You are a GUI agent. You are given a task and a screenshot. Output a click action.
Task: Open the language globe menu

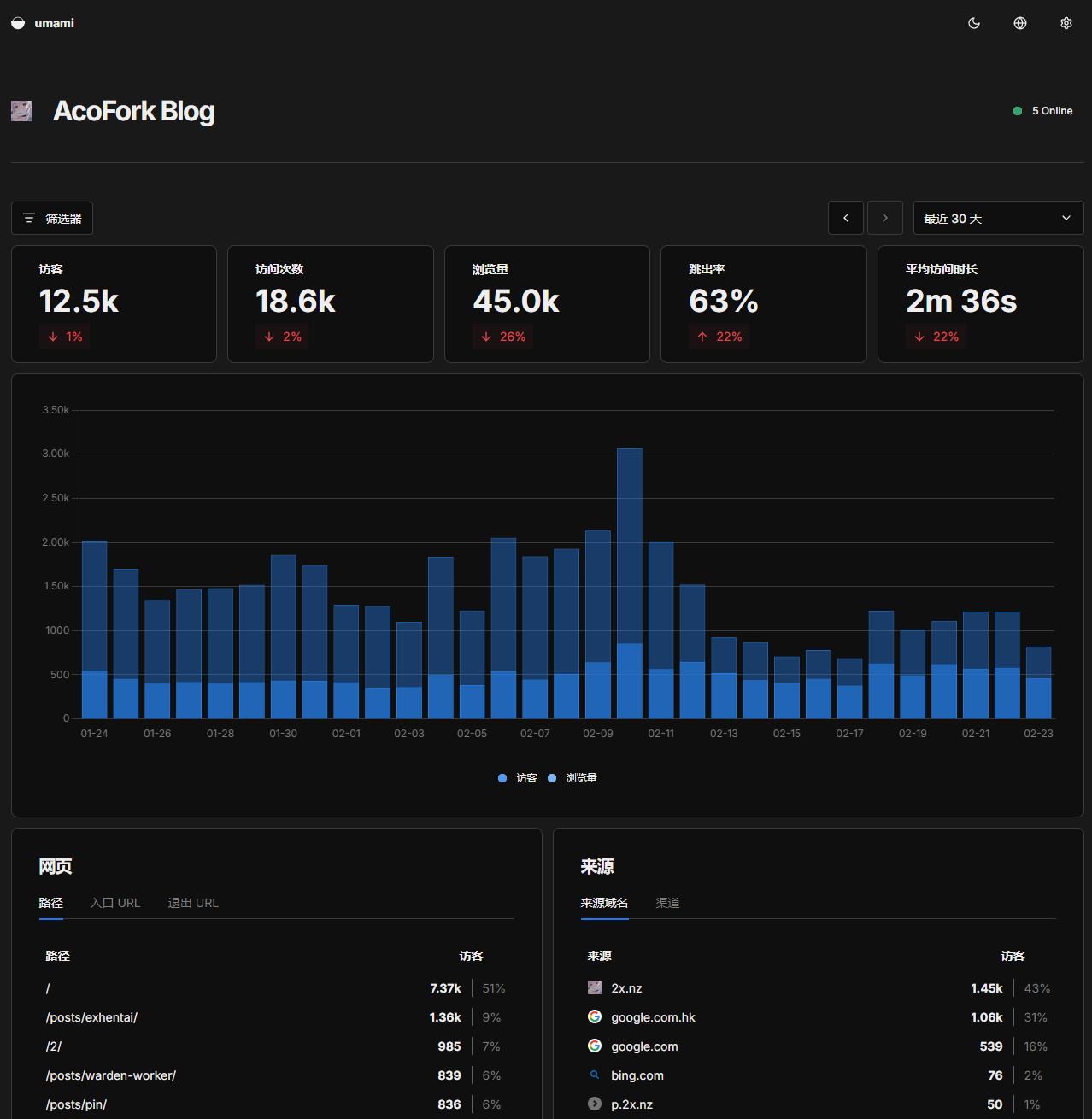tap(1020, 23)
